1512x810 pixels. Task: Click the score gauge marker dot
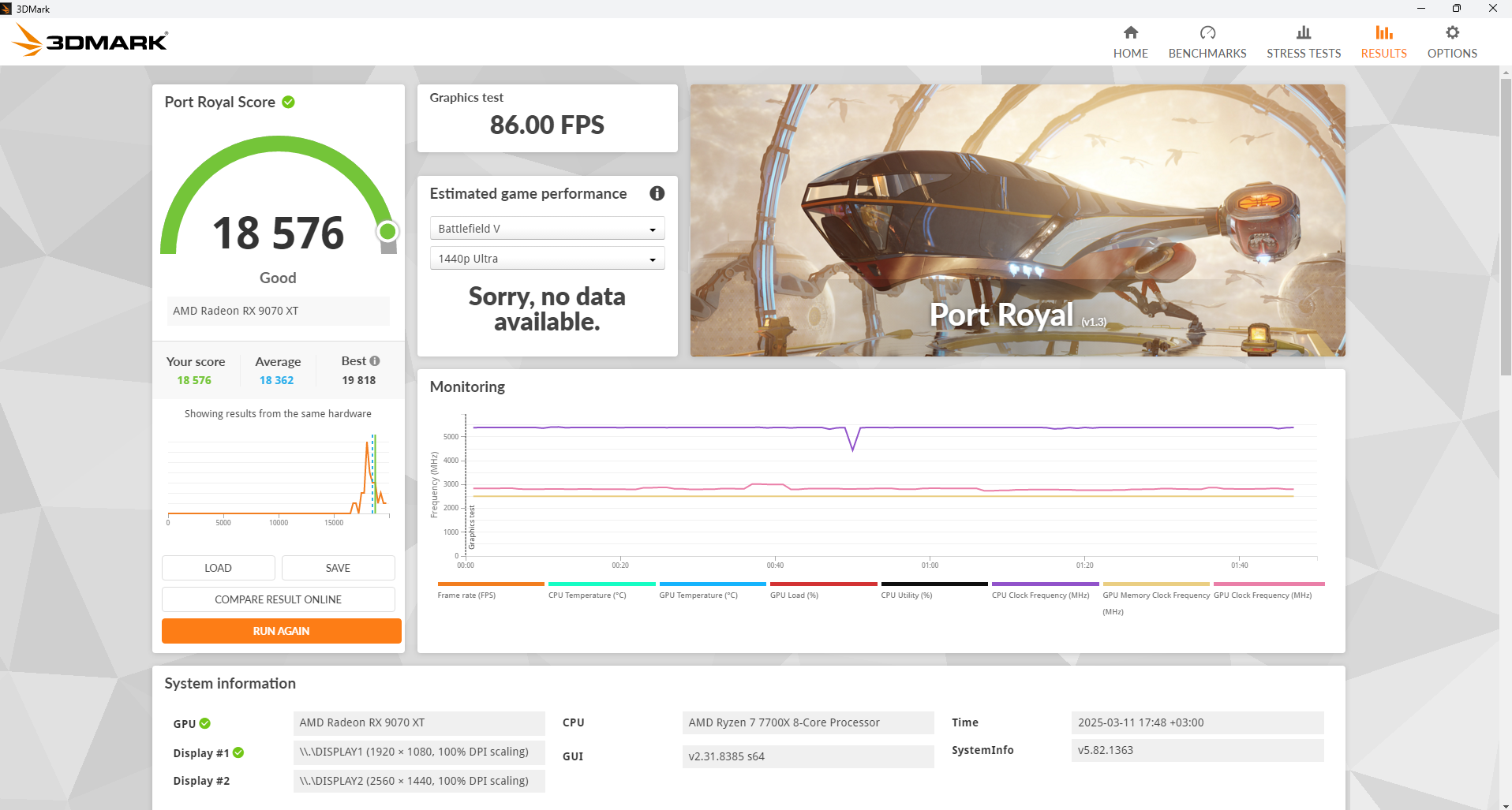(387, 231)
